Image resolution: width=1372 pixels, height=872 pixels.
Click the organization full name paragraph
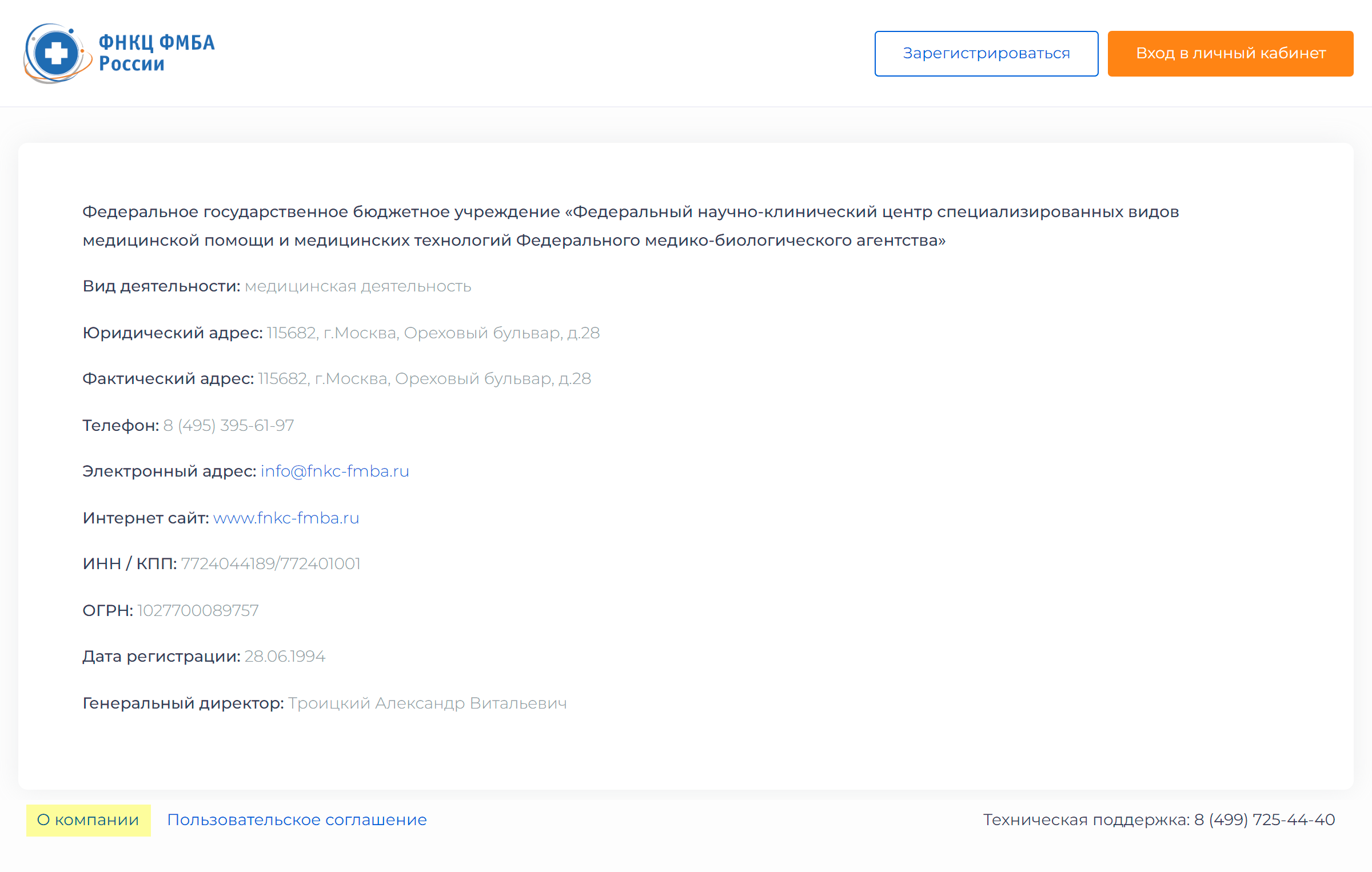point(631,226)
